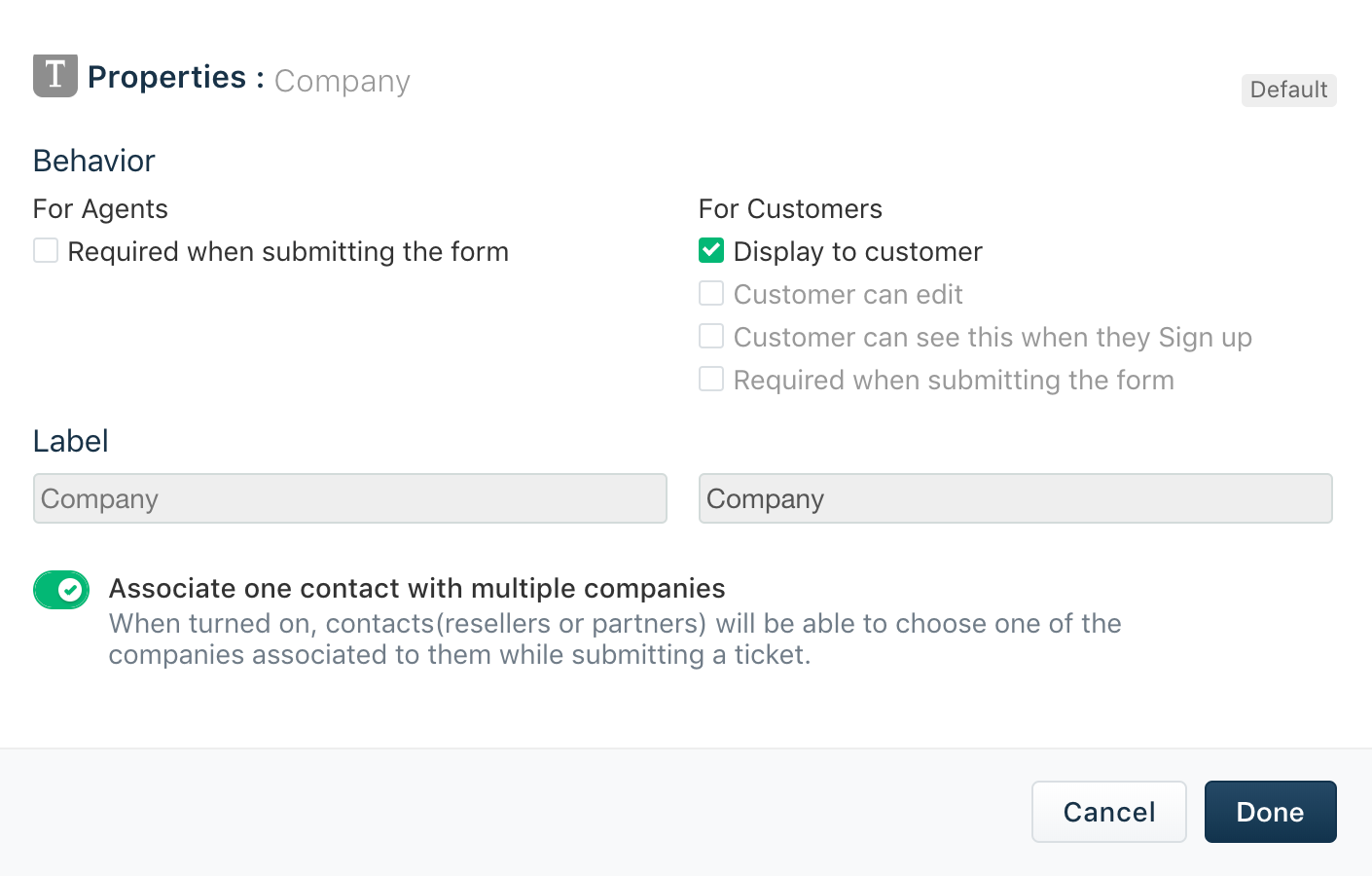Click the text field type "T" icon
Viewport: 1372px width, 876px height.
click(x=55, y=76)
